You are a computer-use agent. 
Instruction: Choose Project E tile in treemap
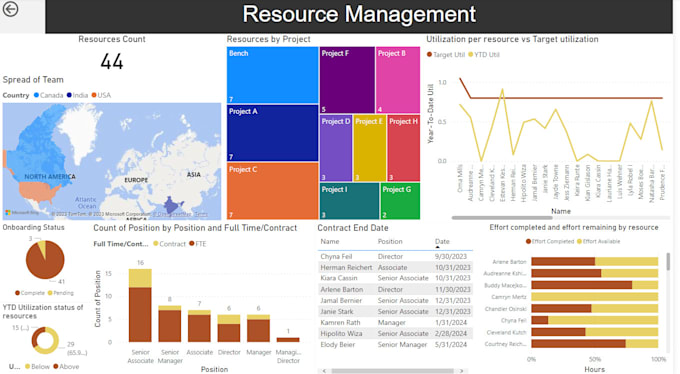coord(369,148)
